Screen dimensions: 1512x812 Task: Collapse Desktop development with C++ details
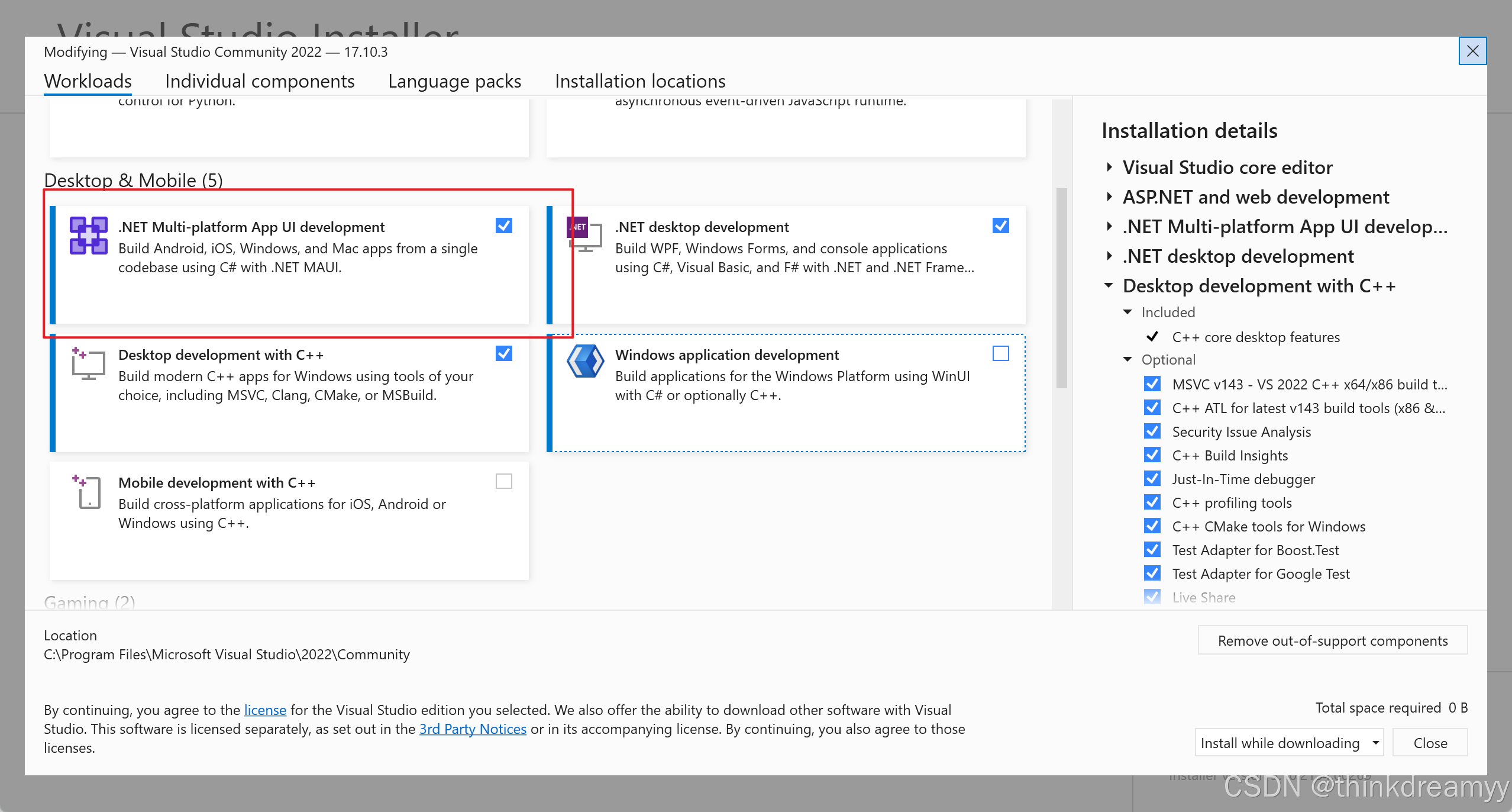coord(1109,286)
